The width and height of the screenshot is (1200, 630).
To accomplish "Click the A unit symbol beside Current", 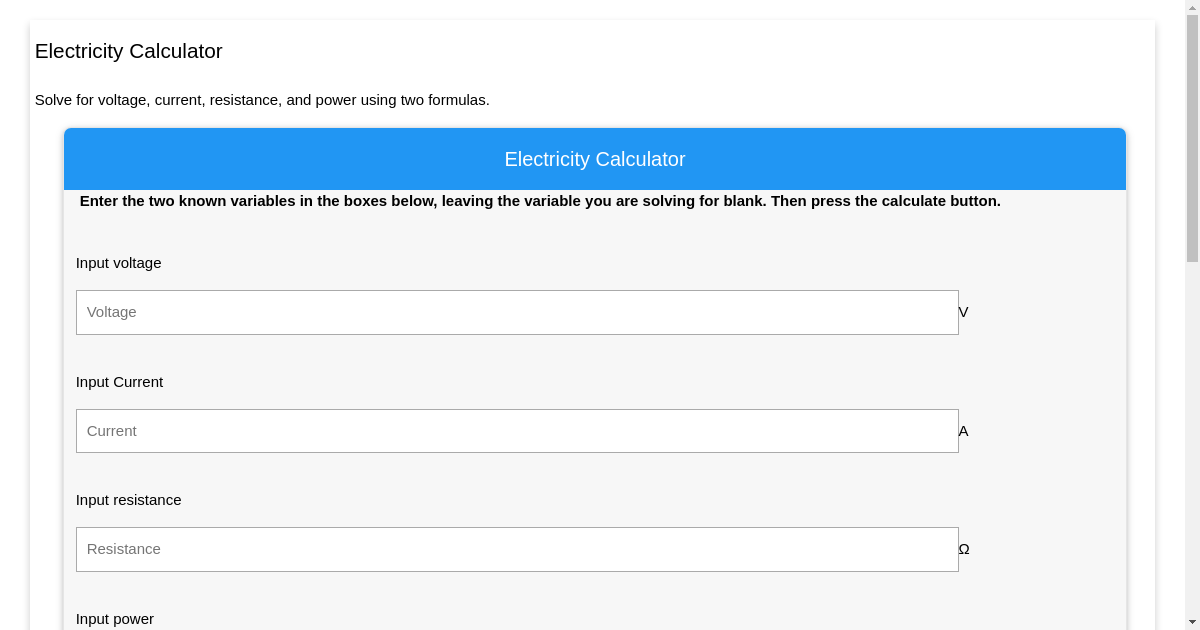I will pos(963,431).
